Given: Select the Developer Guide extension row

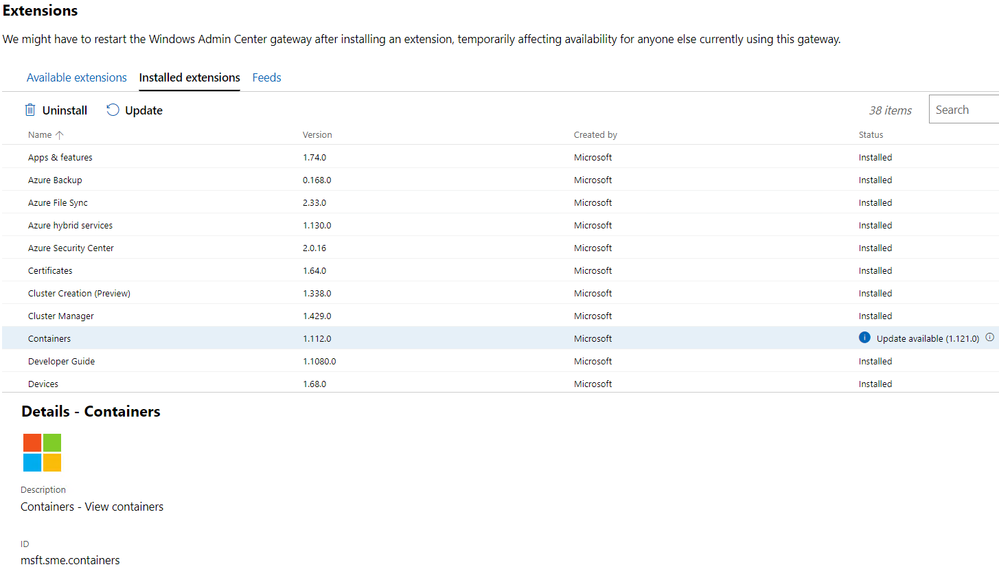Looking at the screenshot, I should click(500, 361).
